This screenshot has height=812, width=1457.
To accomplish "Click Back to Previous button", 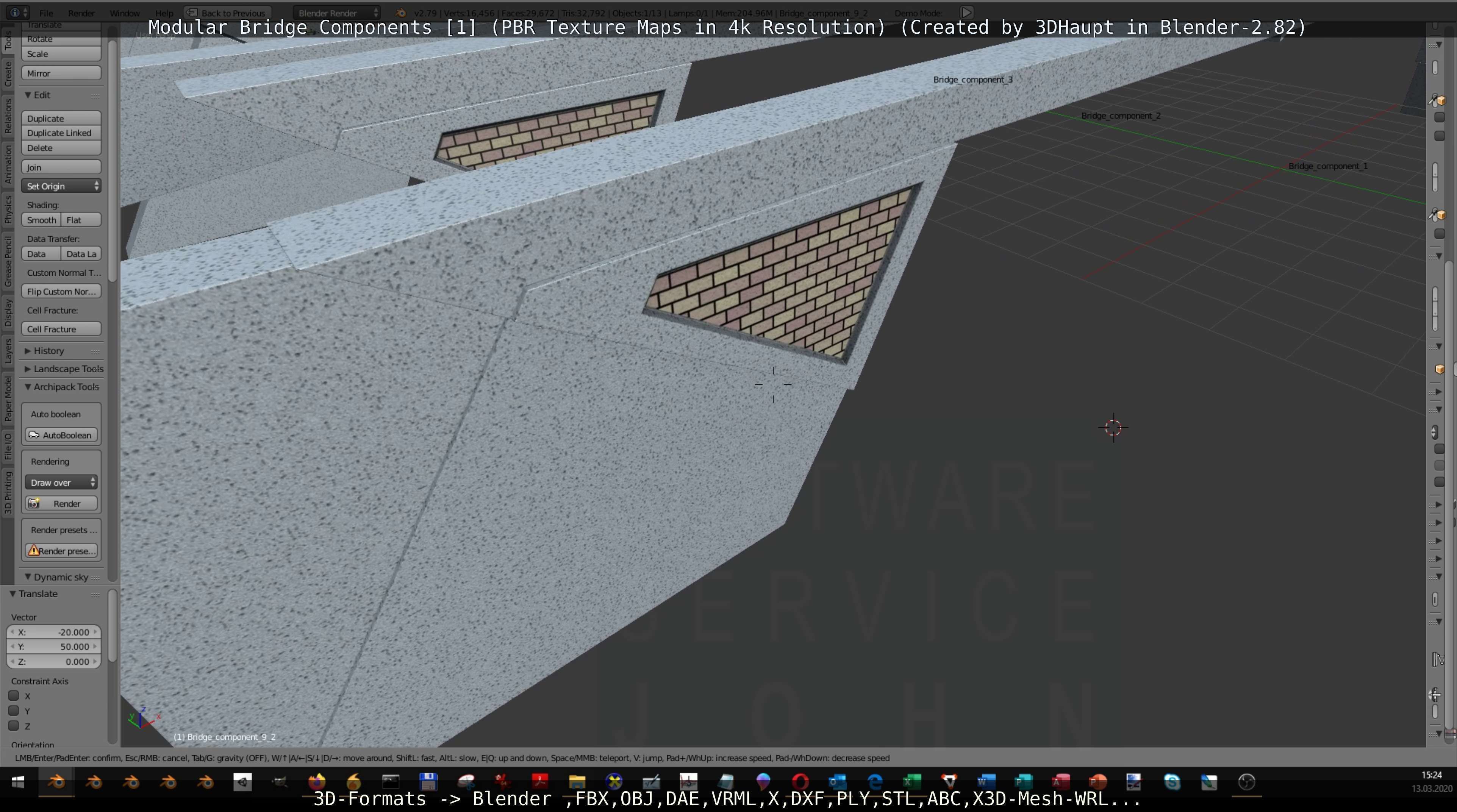I will [x=227, y=12].
